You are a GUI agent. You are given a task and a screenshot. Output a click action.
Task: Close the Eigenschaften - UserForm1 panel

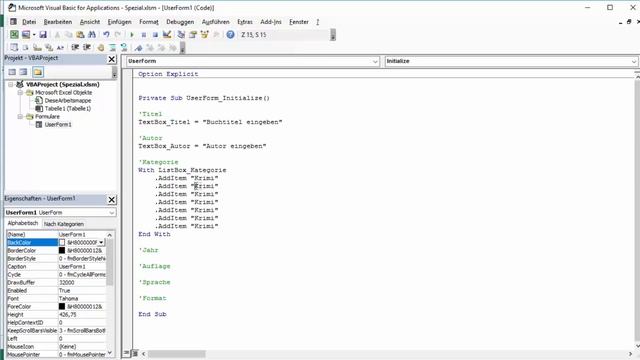tap(111, 200)
